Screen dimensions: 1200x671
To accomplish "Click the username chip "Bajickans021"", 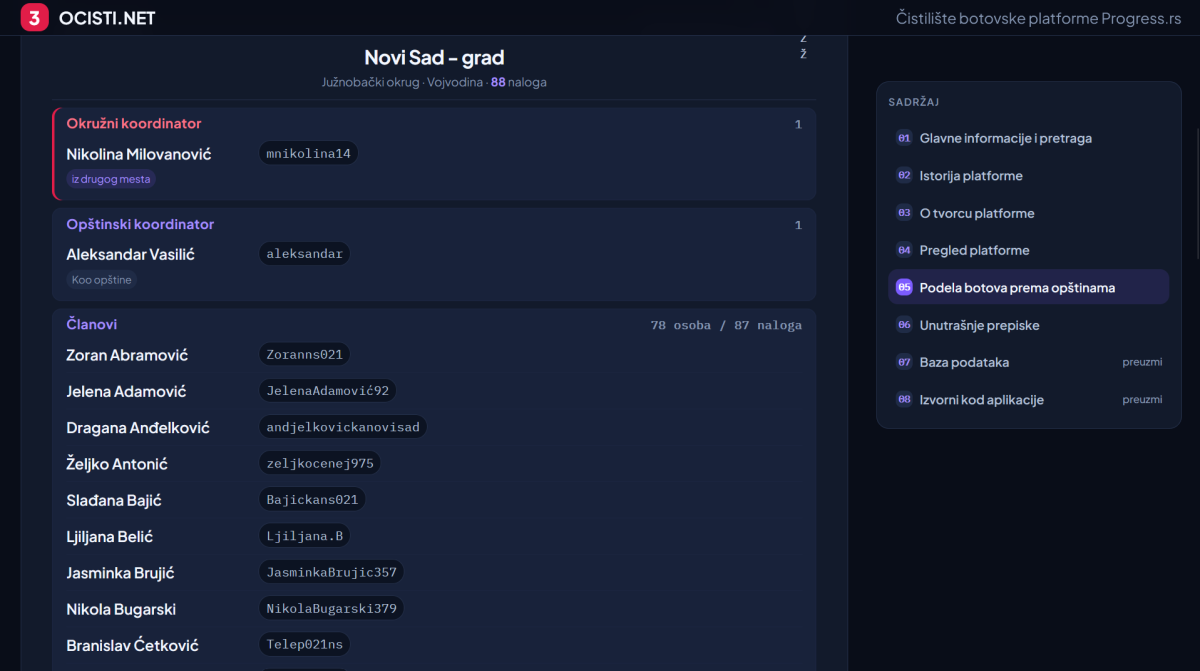I will pos(312,500).
